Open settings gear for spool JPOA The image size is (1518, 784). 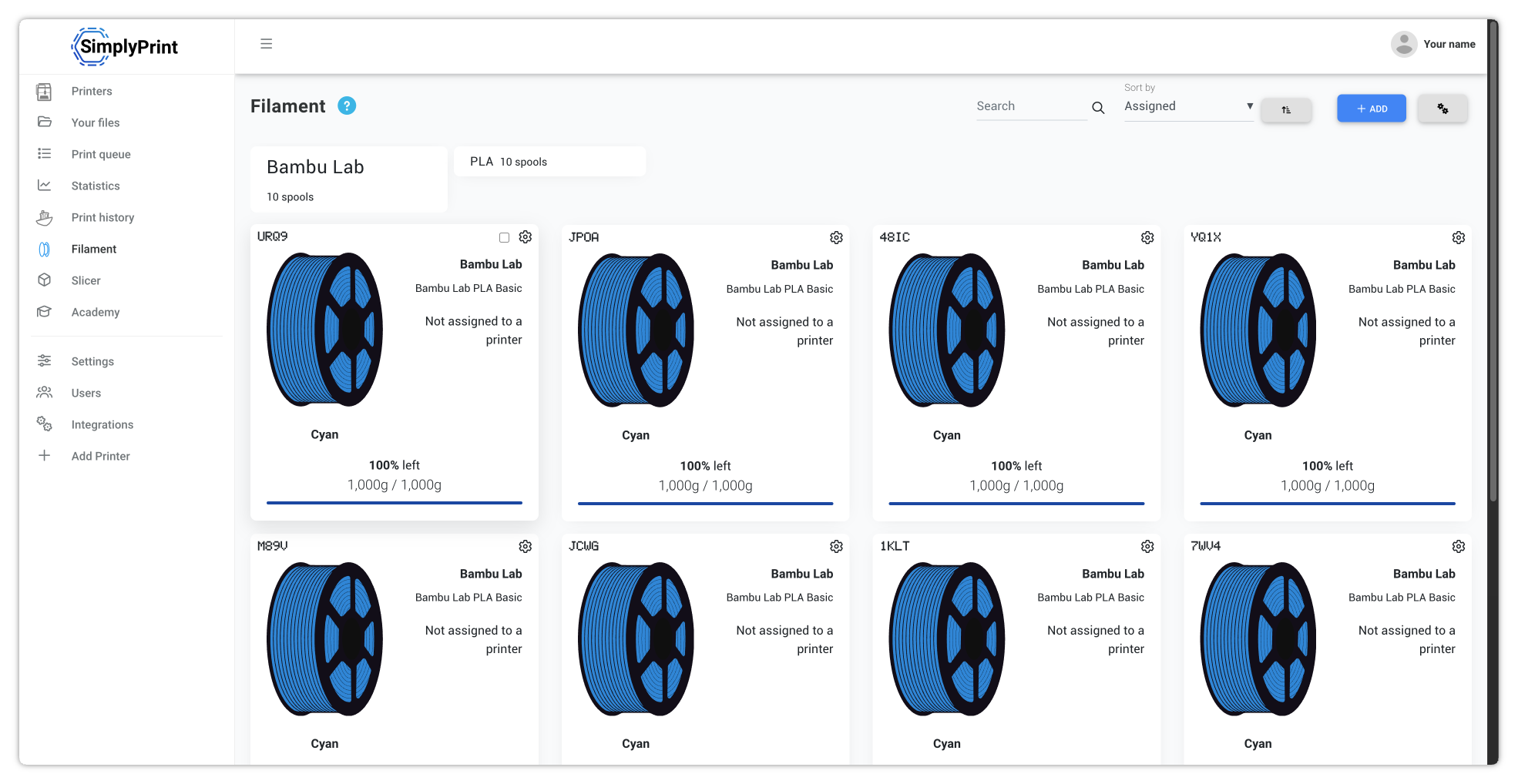(x=836, y=238)
